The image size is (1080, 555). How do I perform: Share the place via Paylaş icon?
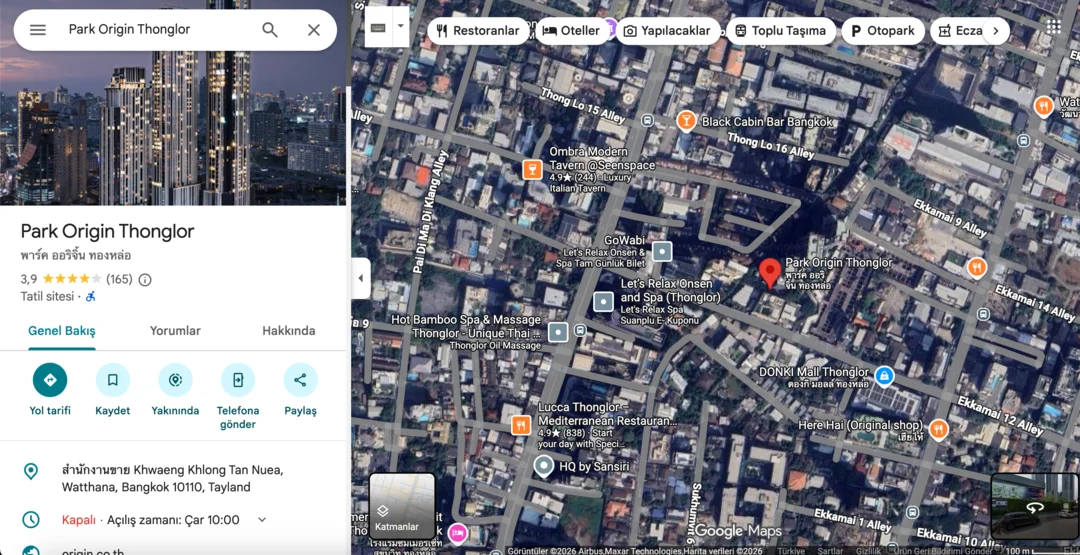(x=300, y=380)
